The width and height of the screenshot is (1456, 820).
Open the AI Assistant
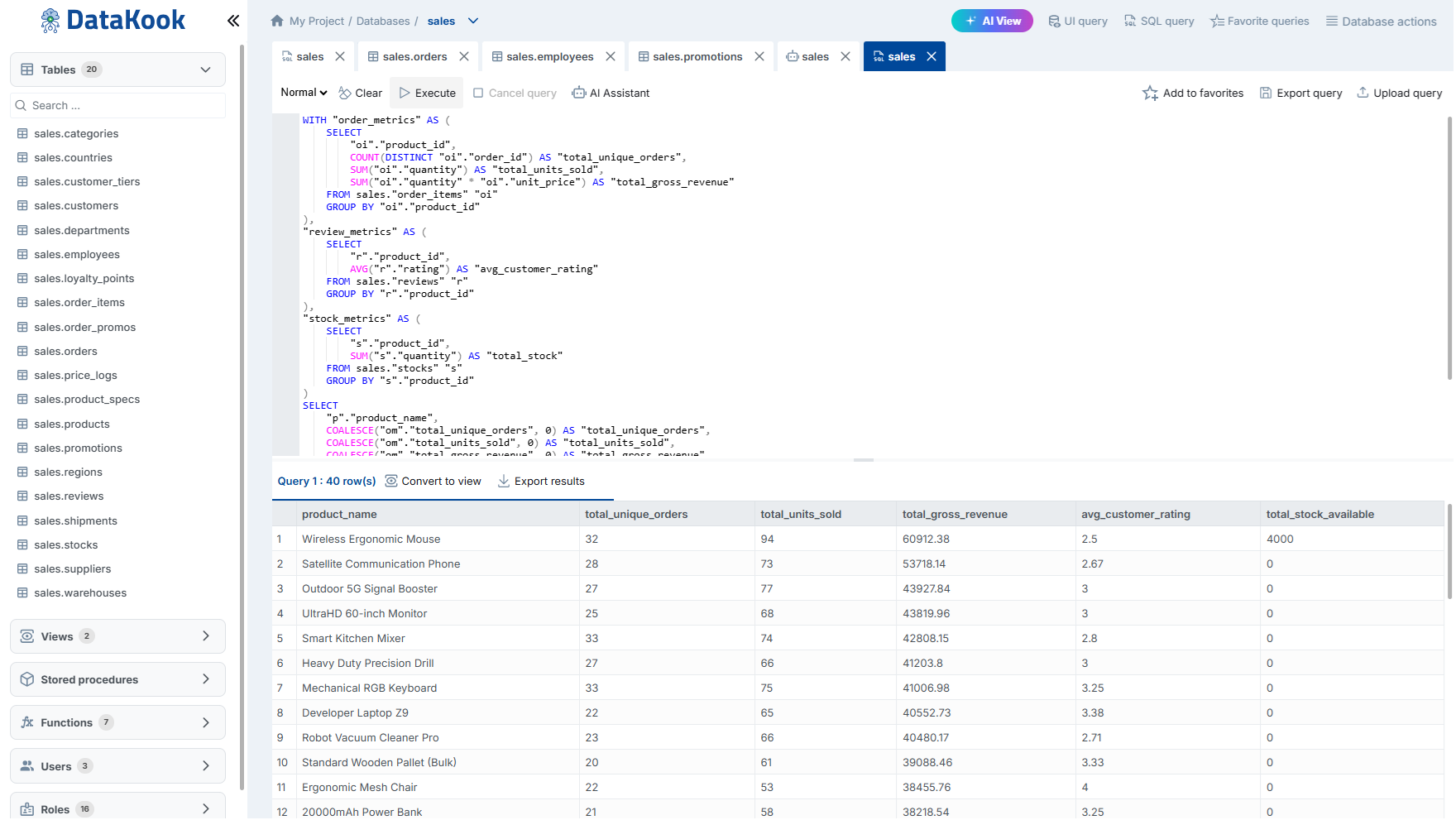(611, 93)
